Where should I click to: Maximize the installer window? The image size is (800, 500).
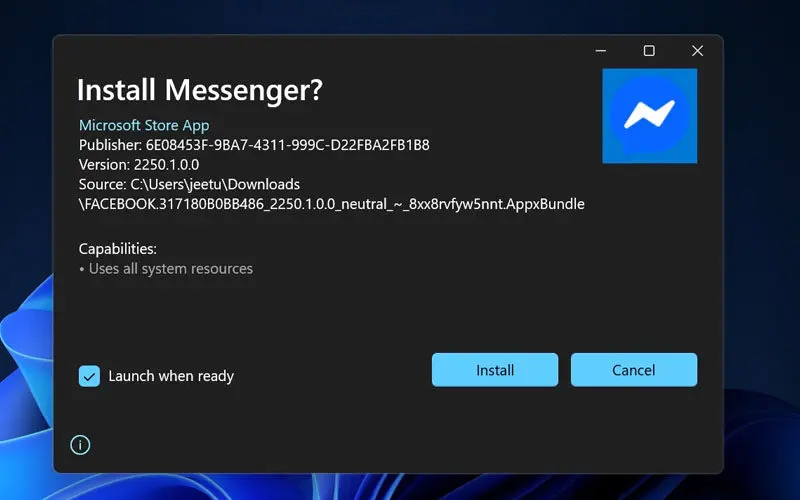pyautogui.click(x=649, y=51)
